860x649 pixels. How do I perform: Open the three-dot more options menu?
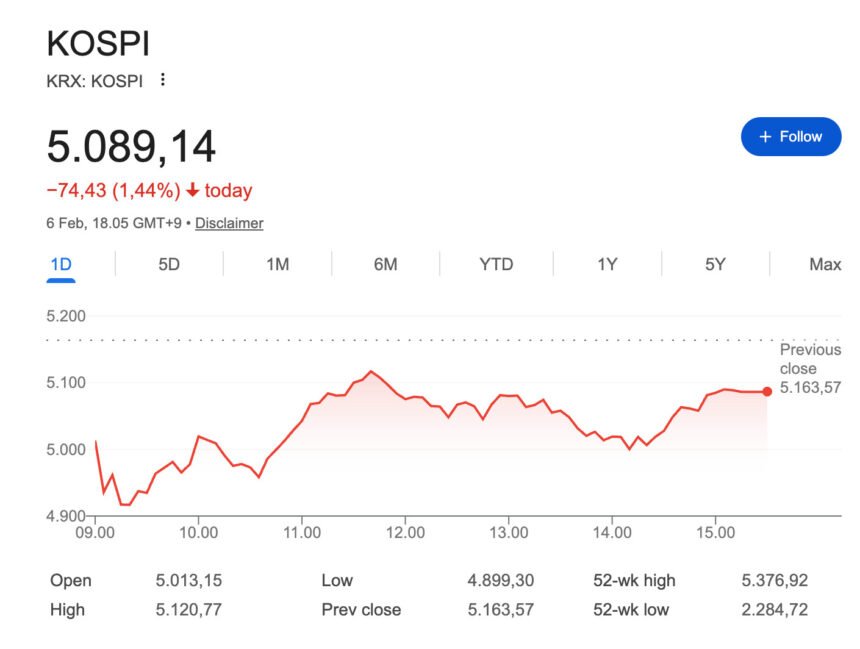(163, 80)
